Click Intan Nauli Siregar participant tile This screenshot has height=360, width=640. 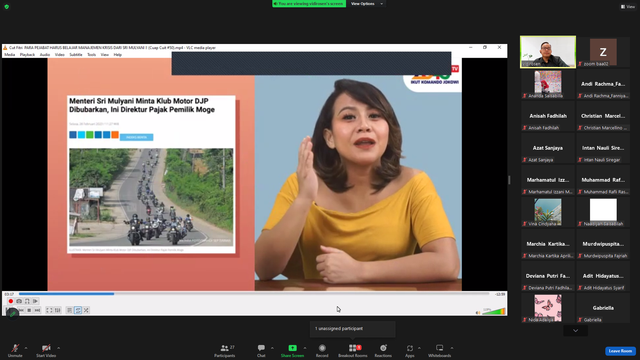[603, 148]
